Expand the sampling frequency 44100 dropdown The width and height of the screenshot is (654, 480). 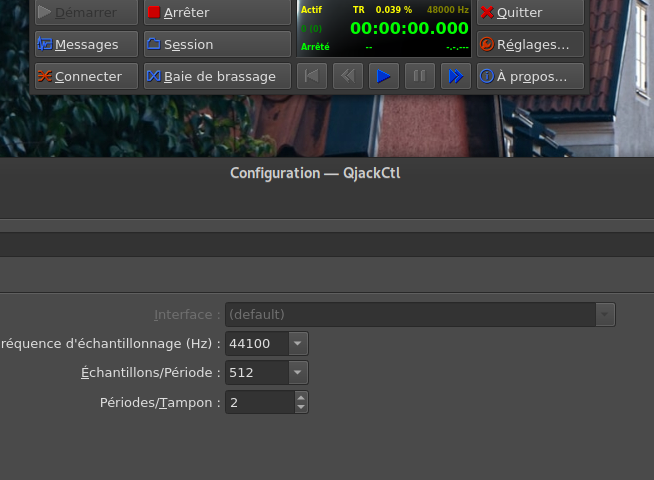[x=298, y=344]
